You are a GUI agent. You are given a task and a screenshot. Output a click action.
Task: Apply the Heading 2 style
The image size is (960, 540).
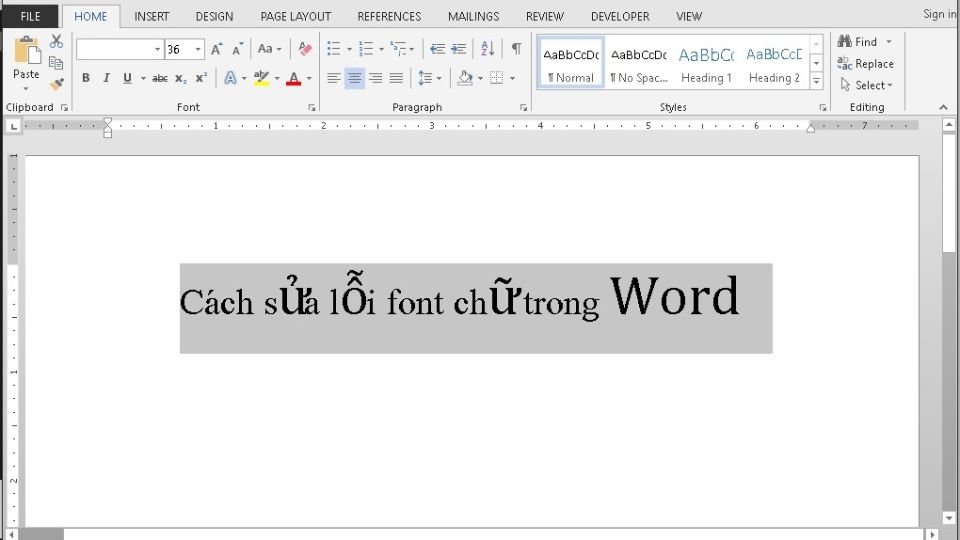[774, 63]
